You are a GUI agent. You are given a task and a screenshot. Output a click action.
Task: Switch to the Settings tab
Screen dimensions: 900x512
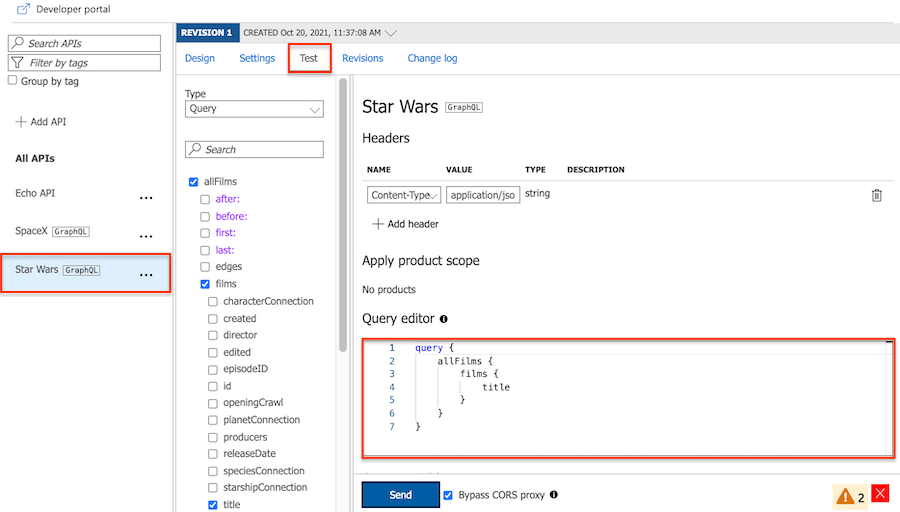(x=257, y=58)
